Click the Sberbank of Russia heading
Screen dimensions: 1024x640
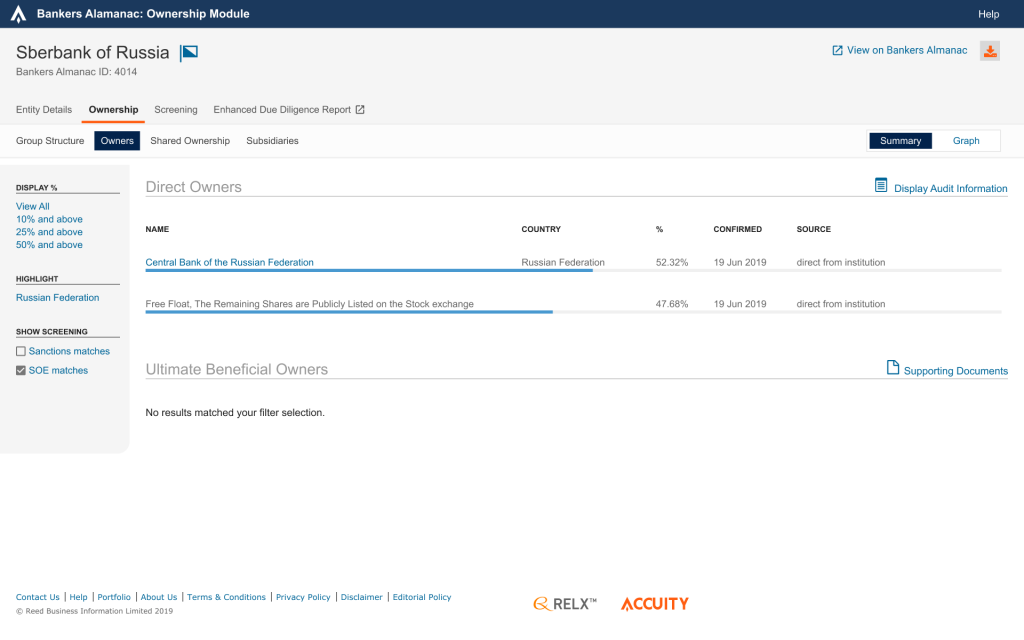[x=93, y=53]
